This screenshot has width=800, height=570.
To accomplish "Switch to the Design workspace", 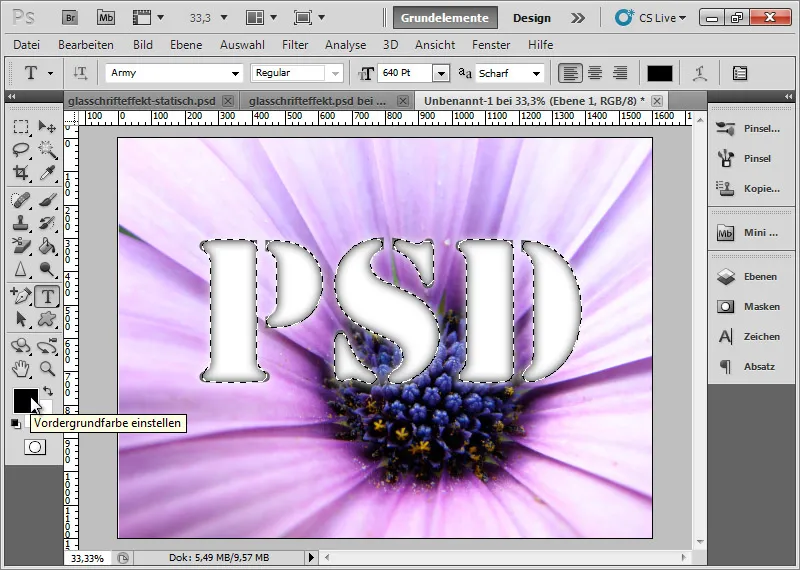I will tap(532, 18).
